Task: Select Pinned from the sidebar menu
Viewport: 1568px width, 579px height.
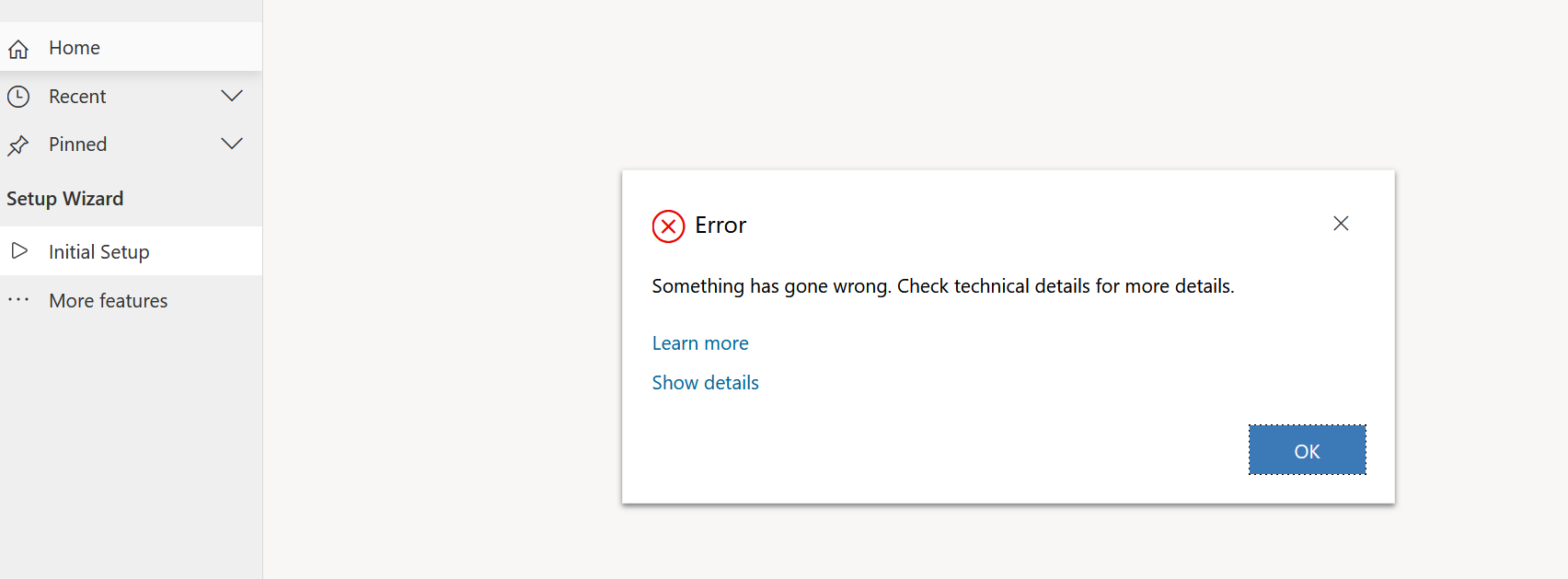Action: pos(77,145)
